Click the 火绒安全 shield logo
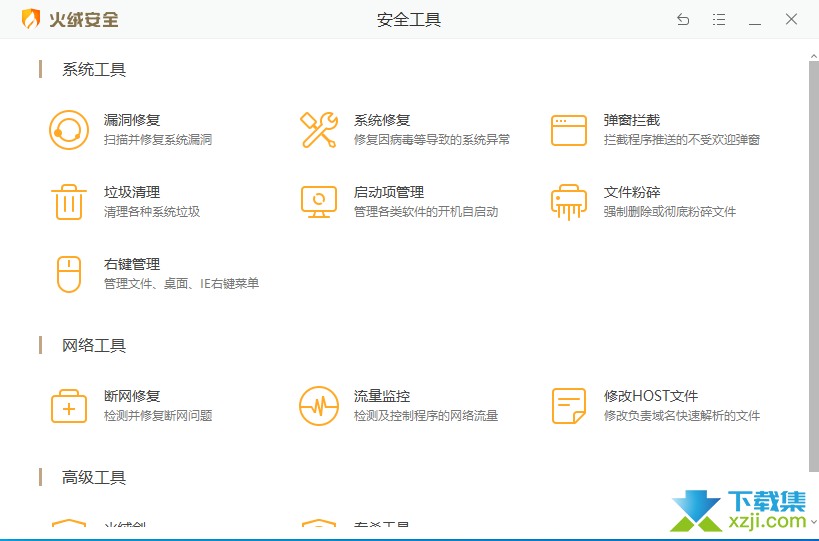Viewport: 819px width, 541px height. (x=31, y=19)
